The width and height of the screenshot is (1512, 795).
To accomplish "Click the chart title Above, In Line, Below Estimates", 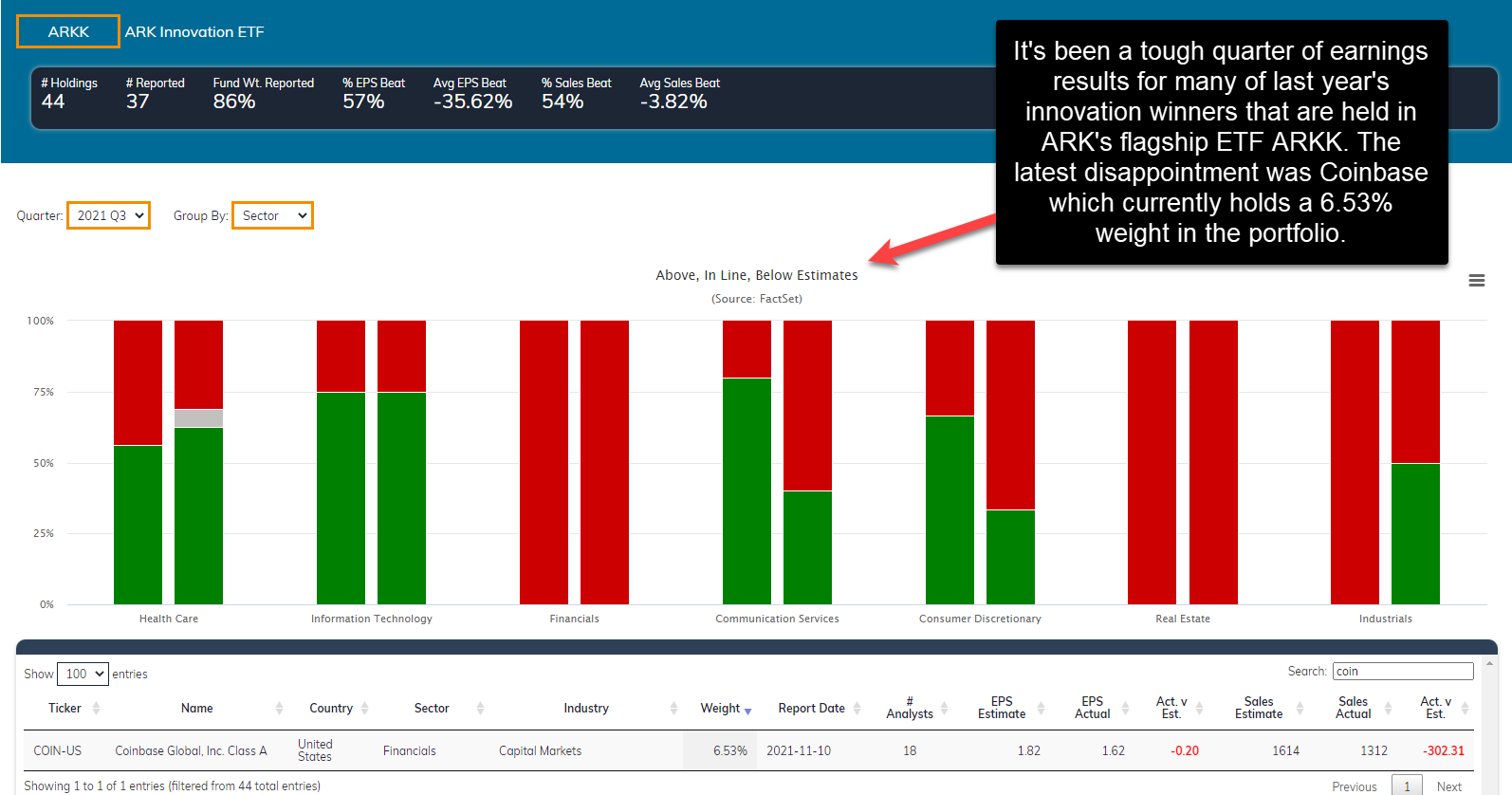I will click(x=757, y=275).
